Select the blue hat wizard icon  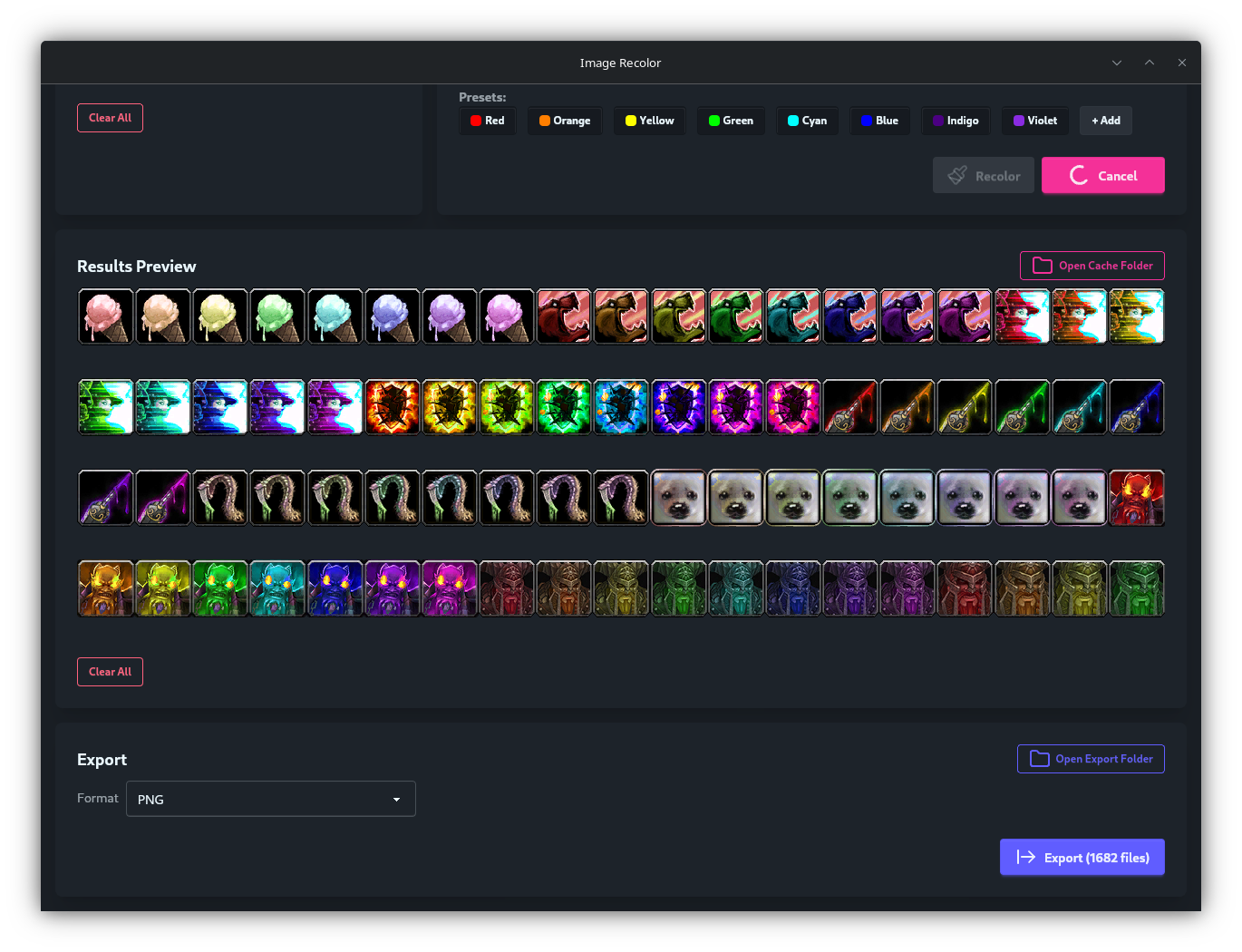click(220, 407)
